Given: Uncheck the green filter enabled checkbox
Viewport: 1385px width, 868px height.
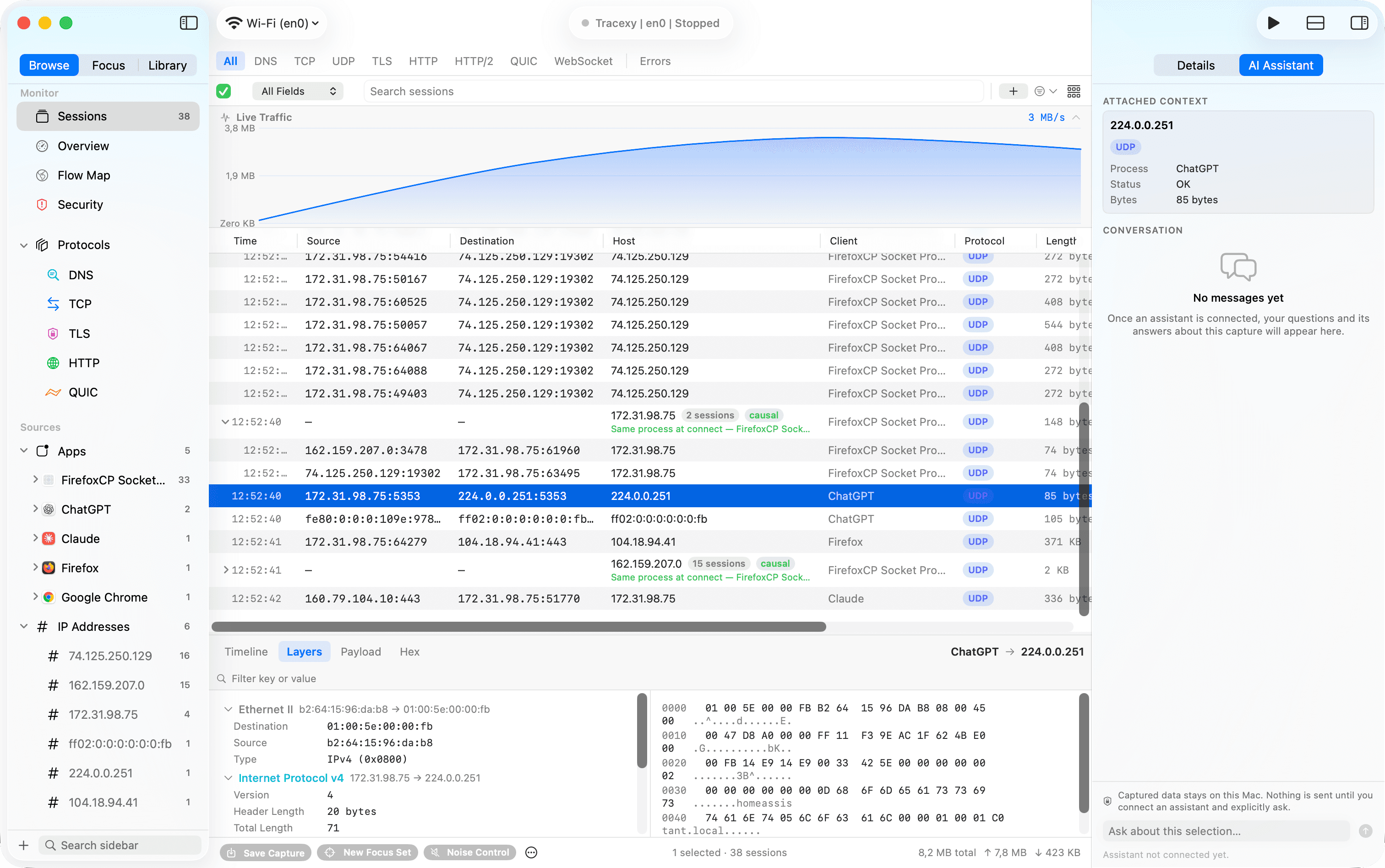Looking at the screenshot, I should (224, 91).
